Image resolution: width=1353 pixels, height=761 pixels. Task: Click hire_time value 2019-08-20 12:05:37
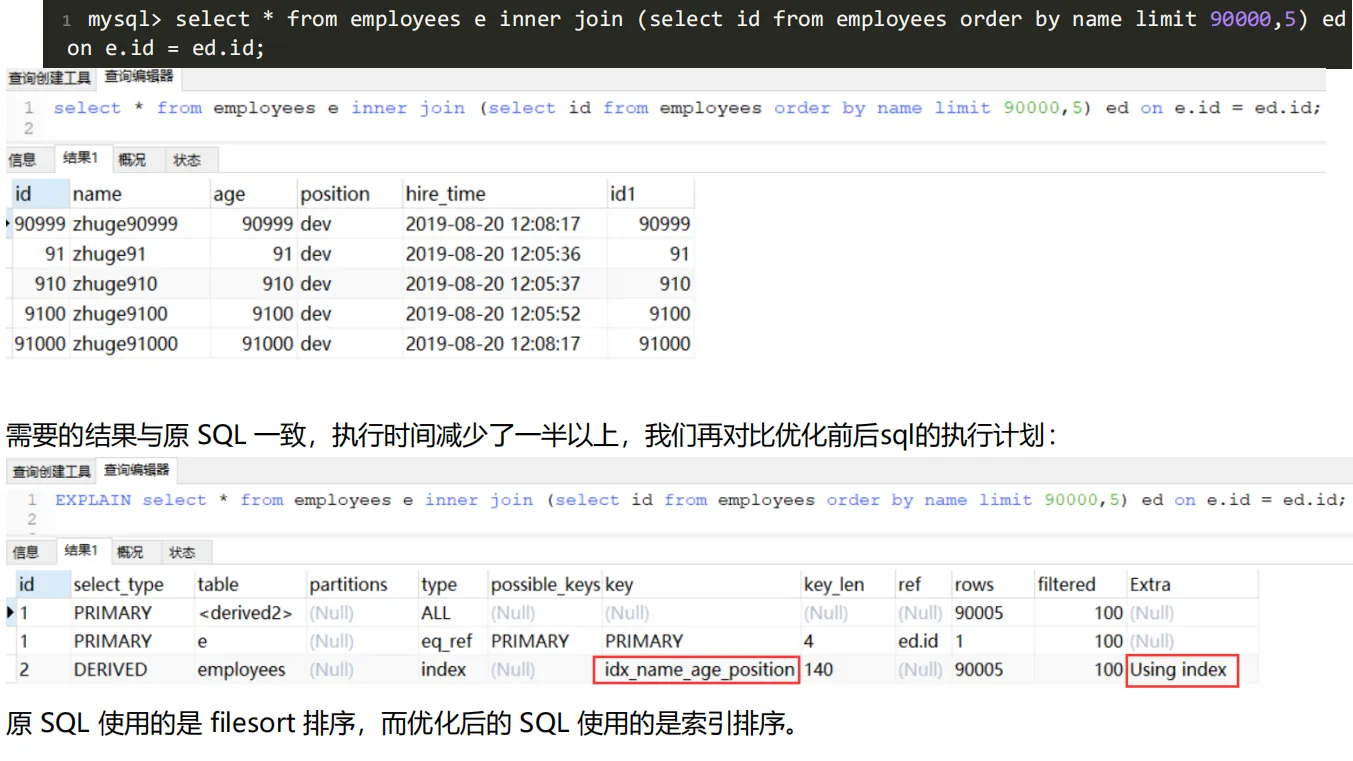493,284
